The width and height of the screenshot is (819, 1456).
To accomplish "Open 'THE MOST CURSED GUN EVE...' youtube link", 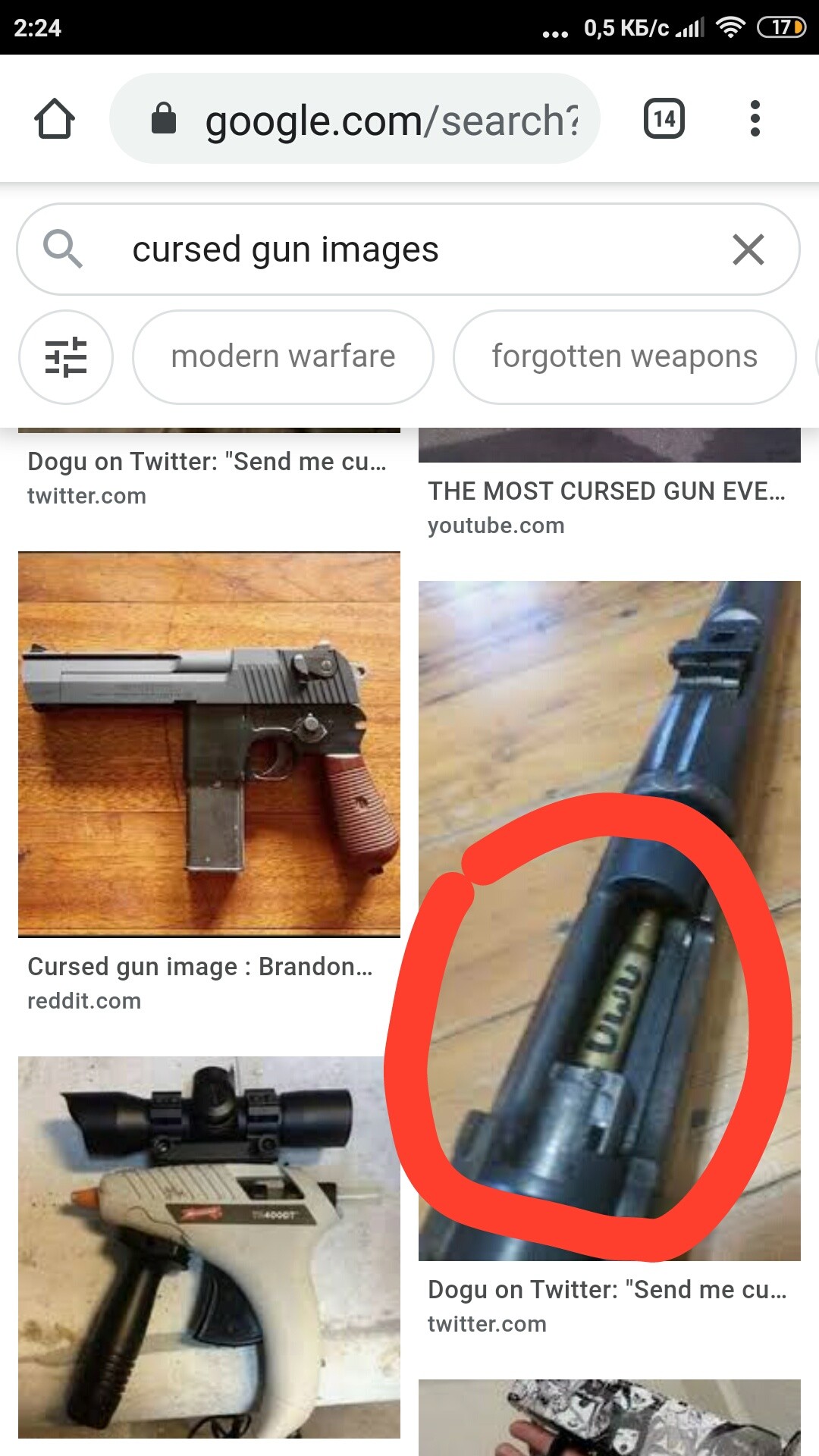I will click(607, 491).
